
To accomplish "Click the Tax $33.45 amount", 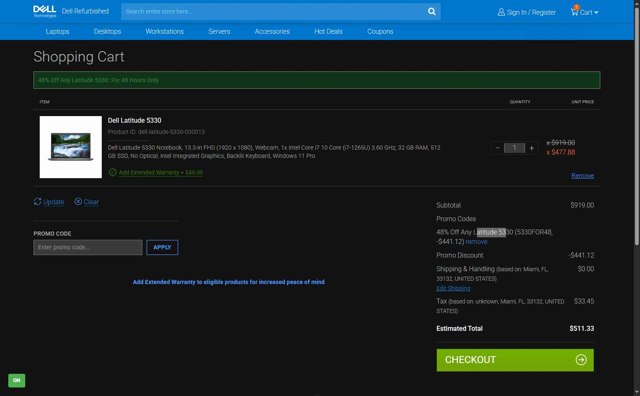I will tap(584, 301).
